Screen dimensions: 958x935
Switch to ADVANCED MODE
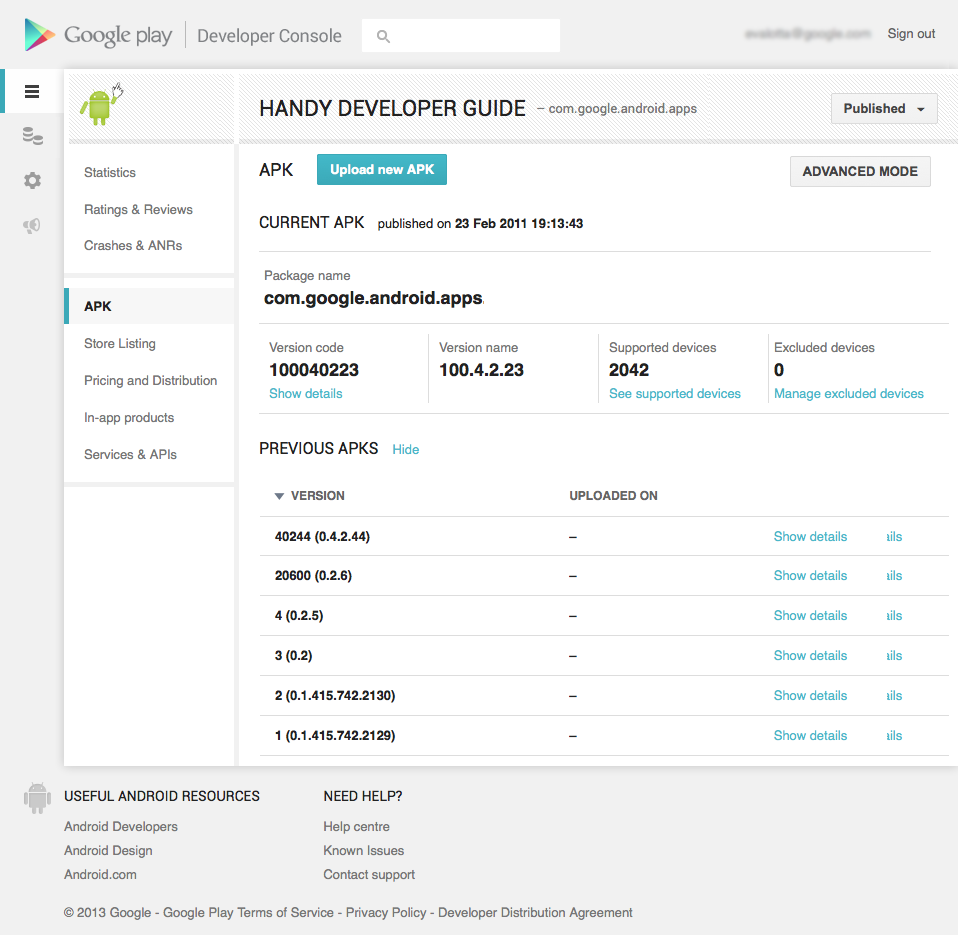click(x=860, y=172)
